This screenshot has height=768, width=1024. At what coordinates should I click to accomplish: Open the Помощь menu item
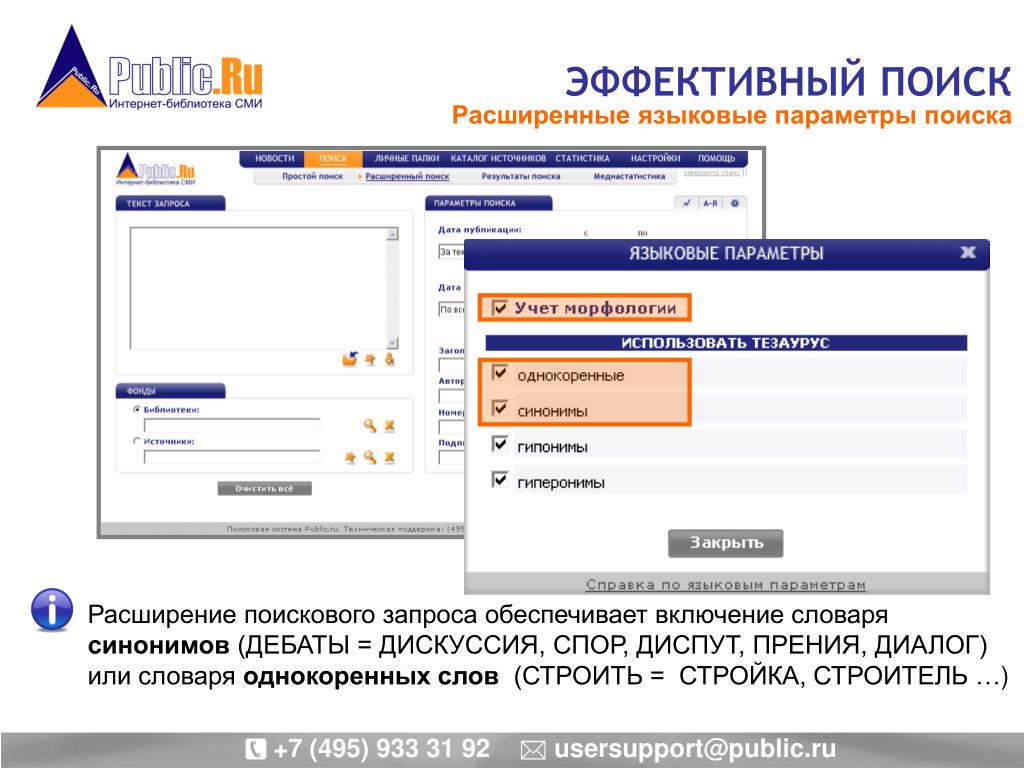(716, 159)
